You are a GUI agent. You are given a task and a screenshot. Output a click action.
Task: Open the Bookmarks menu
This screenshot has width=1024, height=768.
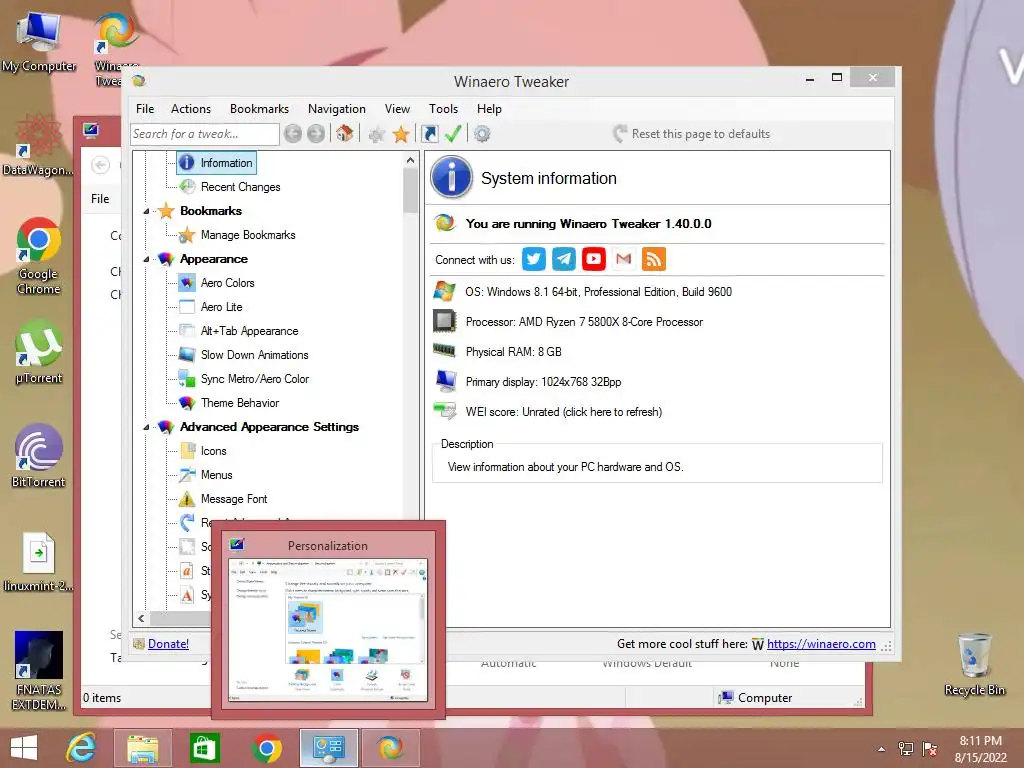pyautogui.click(x=259, y=109)
